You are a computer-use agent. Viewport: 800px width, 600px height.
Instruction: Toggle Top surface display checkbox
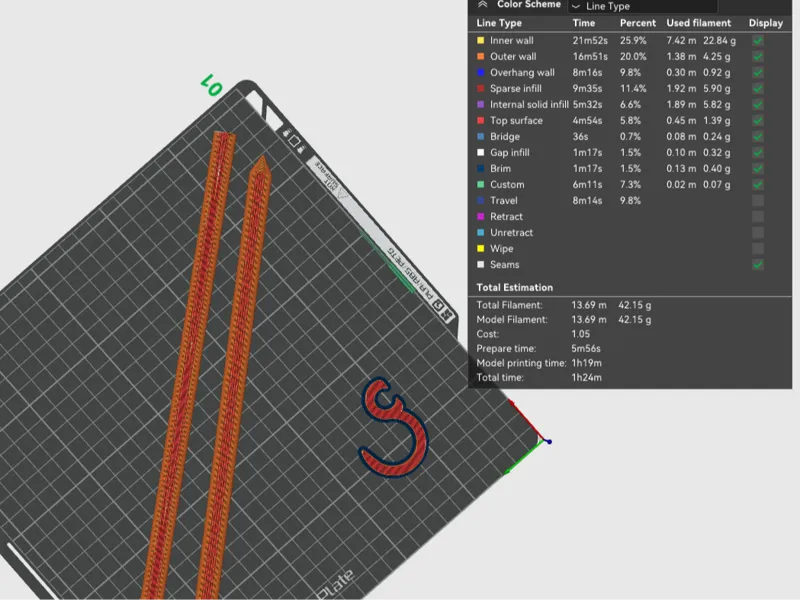pos(758,120)
